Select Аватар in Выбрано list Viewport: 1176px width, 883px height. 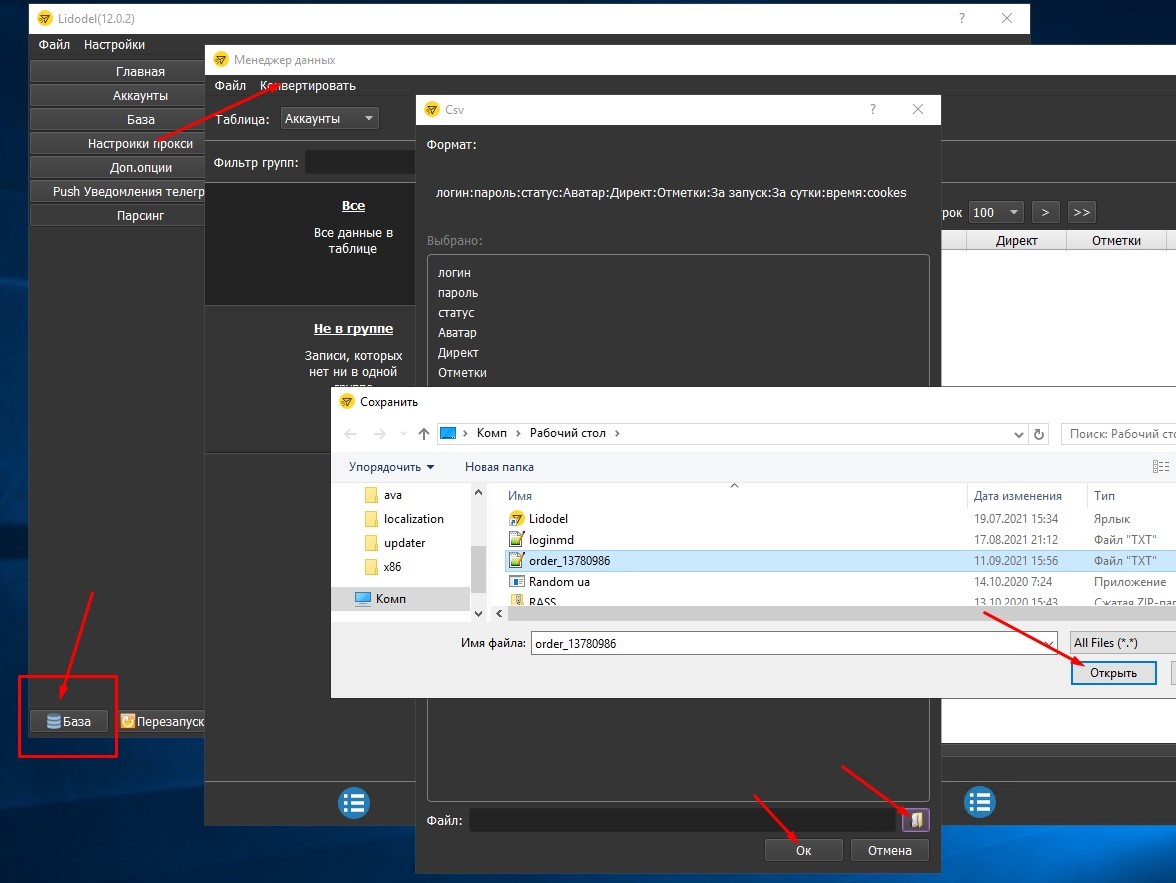tap(457, 332)
